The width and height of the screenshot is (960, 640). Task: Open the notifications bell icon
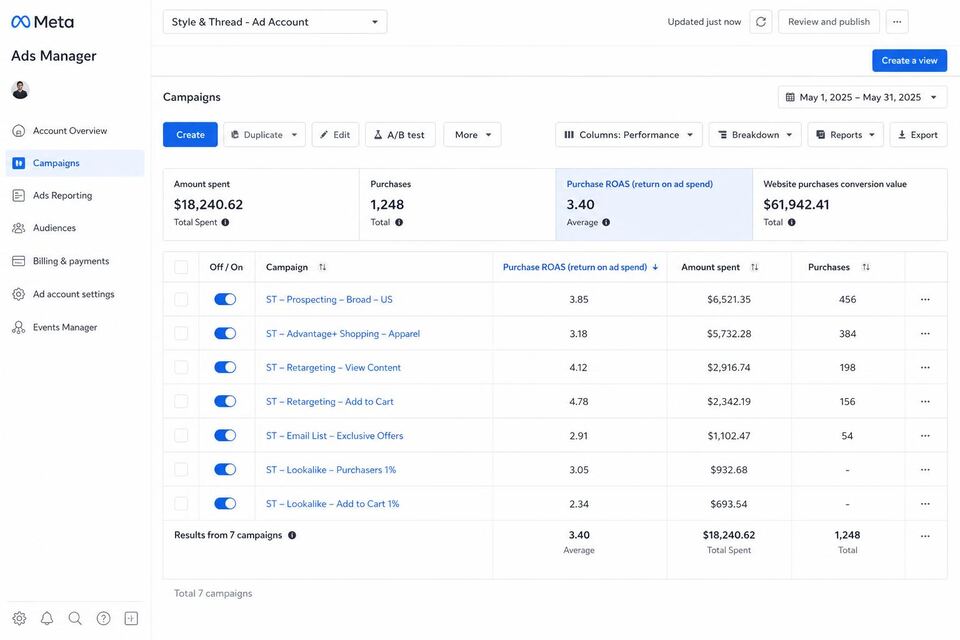click(47, 618)
